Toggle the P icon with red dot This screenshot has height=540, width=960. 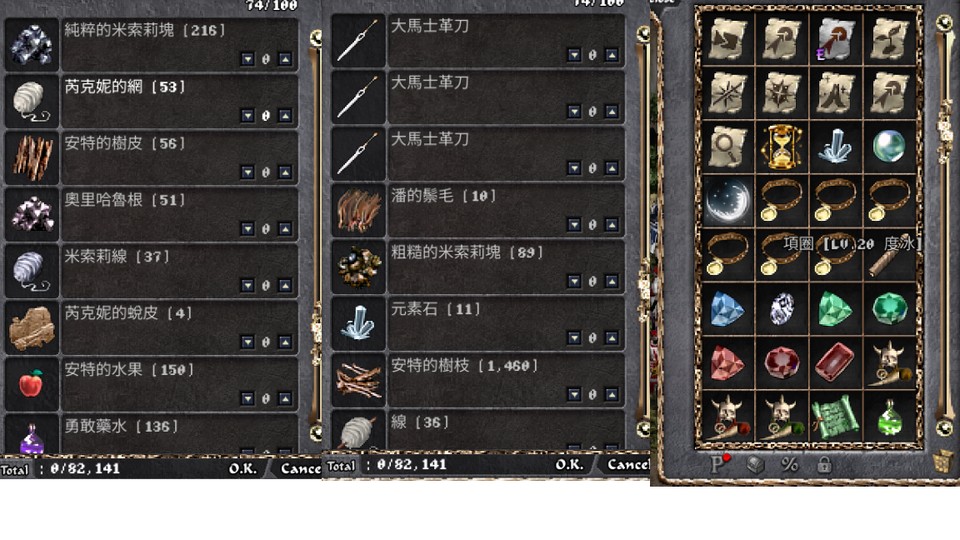[719, 463]
